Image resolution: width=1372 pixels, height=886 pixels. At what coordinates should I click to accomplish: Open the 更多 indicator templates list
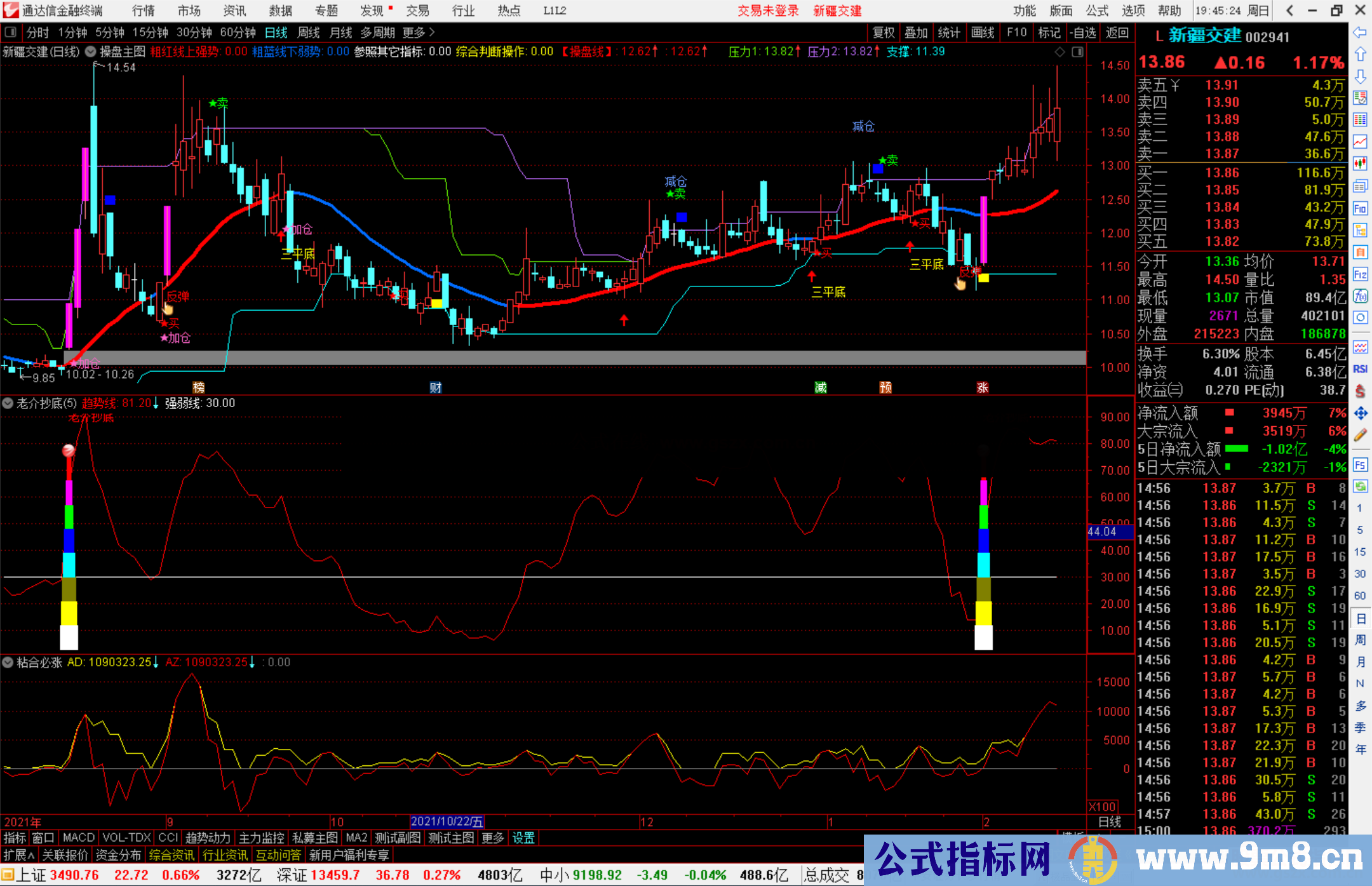[492, 838]
